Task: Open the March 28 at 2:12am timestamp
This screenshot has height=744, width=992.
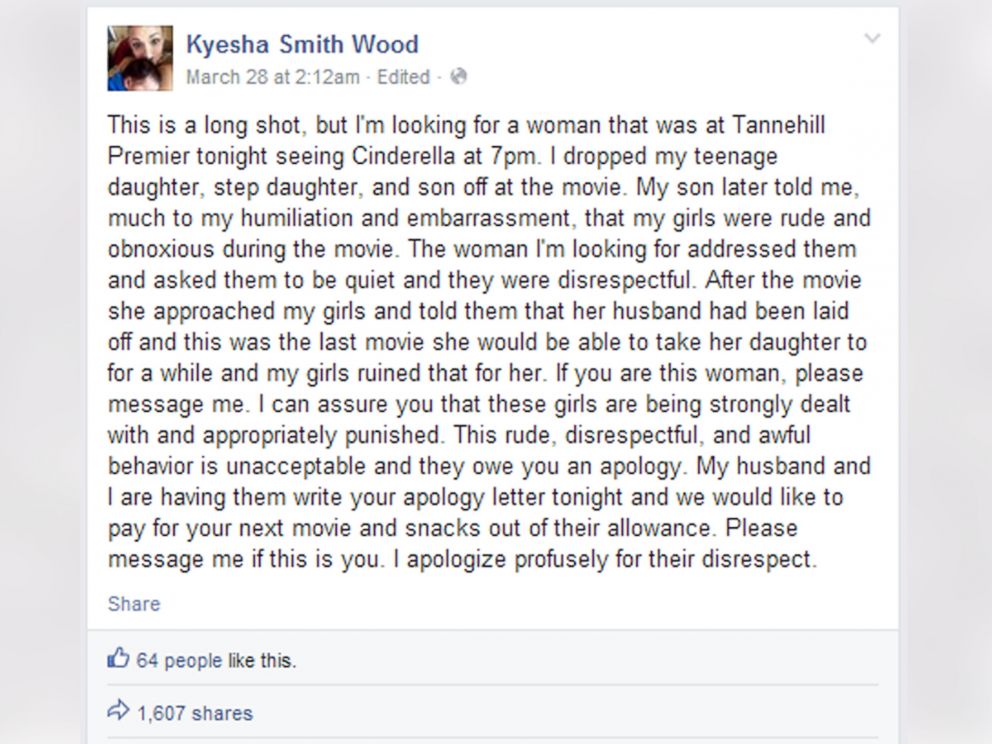Action: pos(273,77)
